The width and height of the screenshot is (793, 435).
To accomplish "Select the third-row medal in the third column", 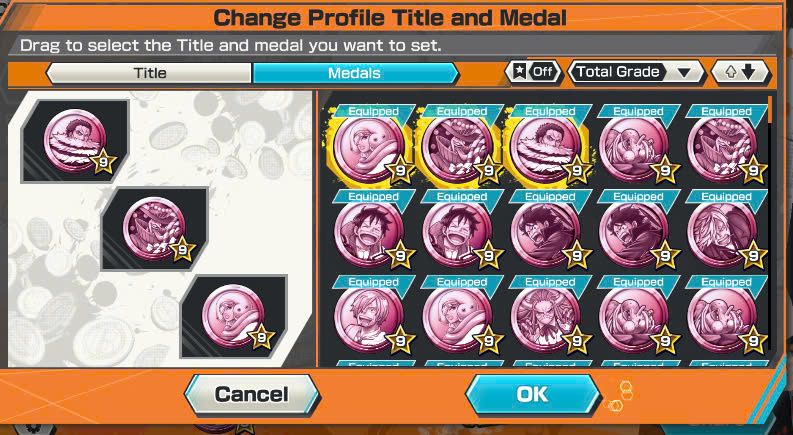I will pos(547,318).
